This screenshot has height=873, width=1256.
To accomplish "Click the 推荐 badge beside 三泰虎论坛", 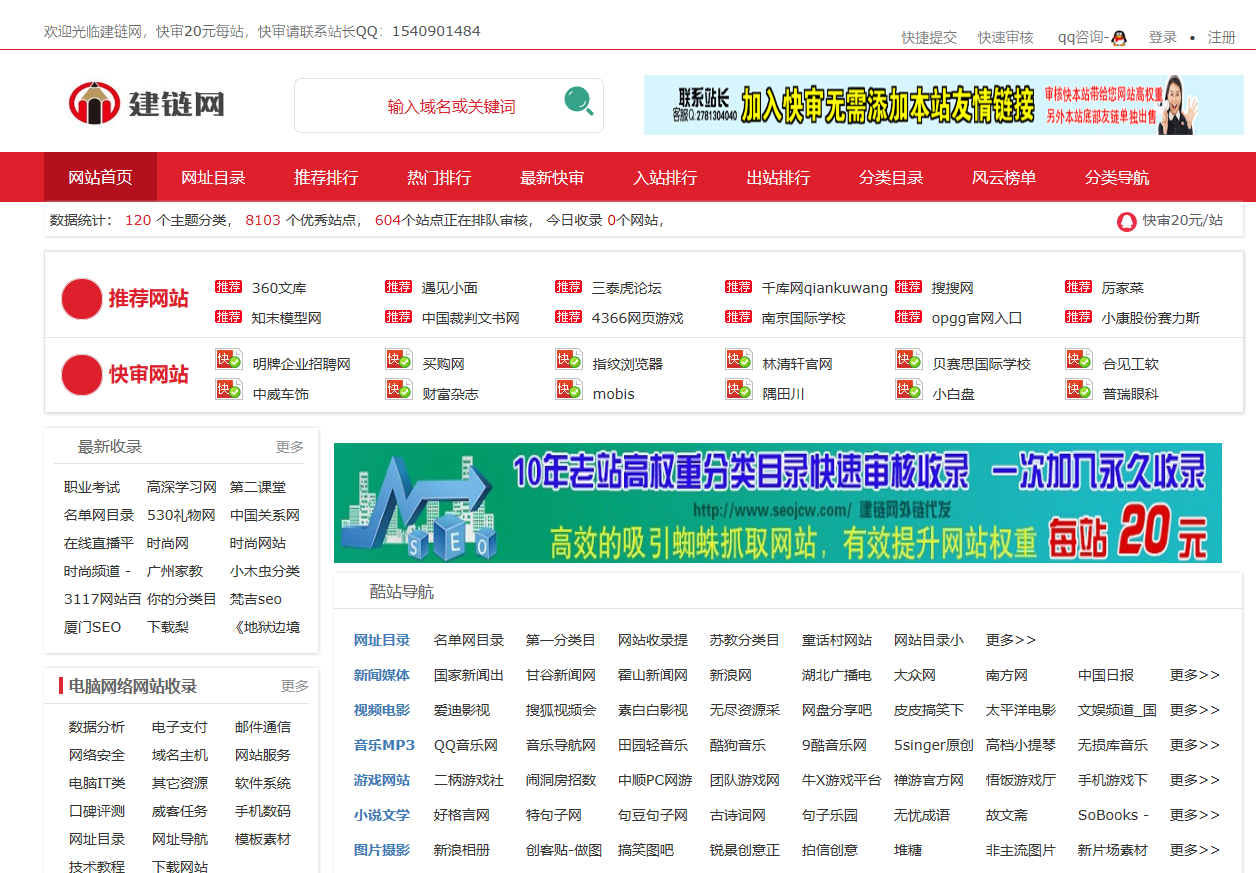I will 568,287.
